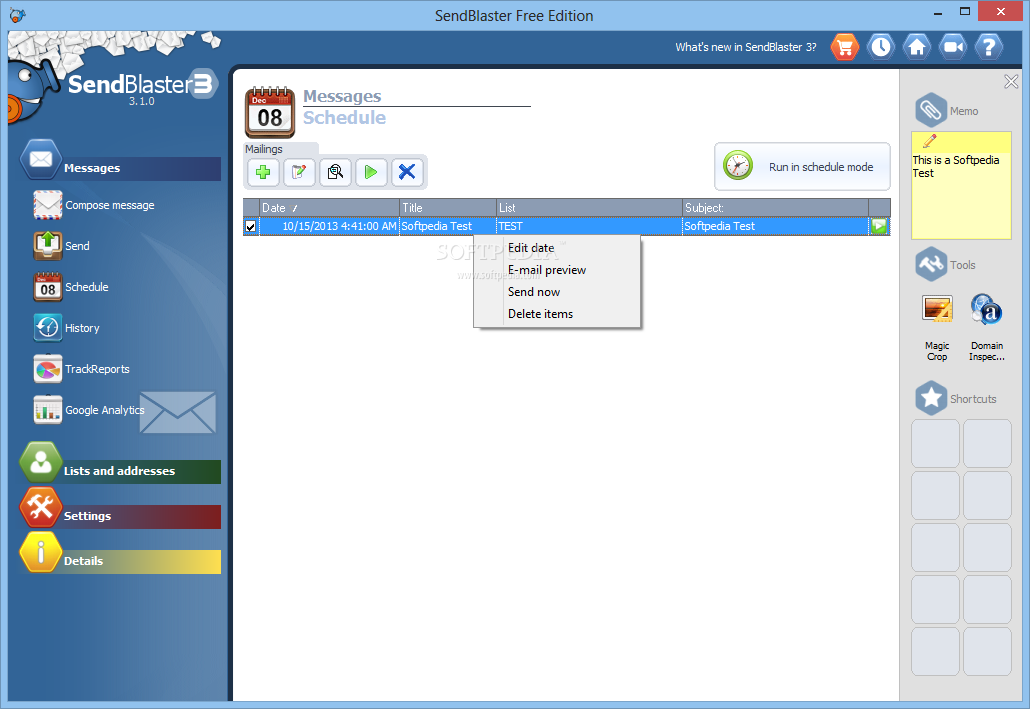Click the home icon in top bar
This screenshot has width=1030, height=709.
(x=917, y=47)
